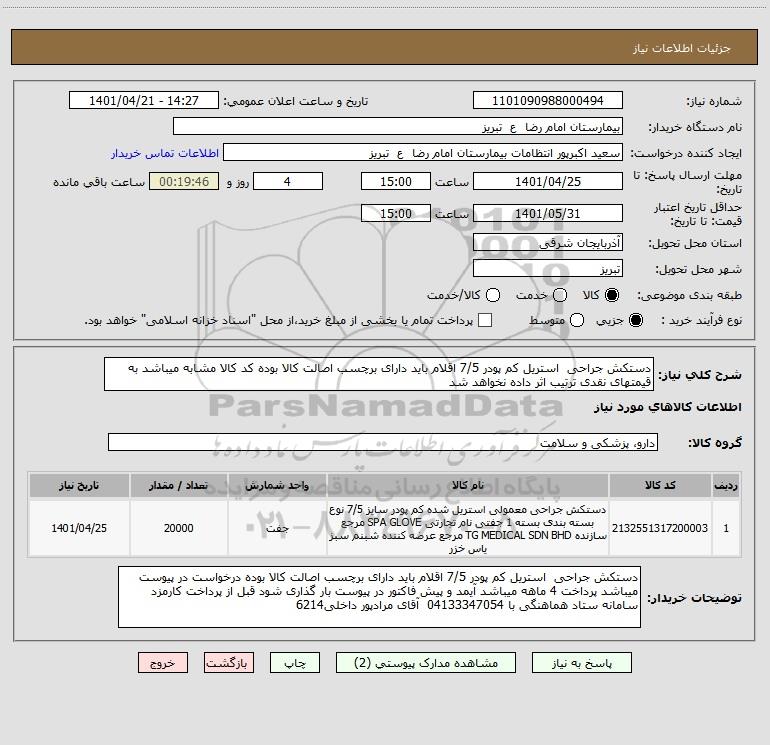Click the unit cell جفت
Image resolution: width=770 pixels, height=745 pixels.
277,528
